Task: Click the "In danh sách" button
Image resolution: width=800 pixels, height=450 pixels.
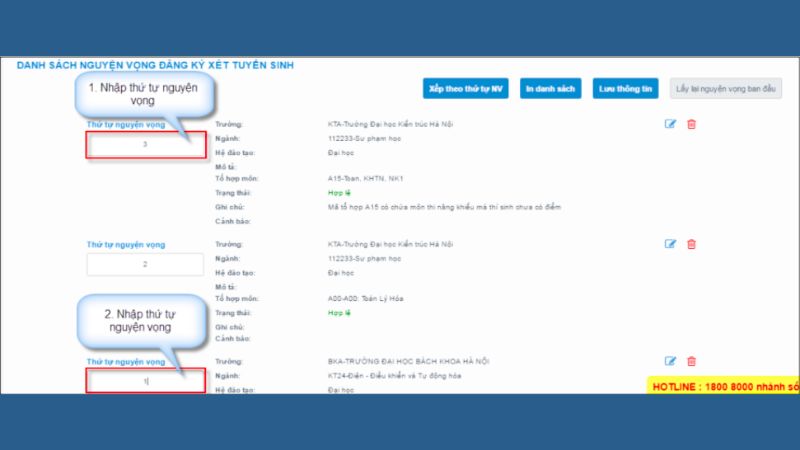Action: 550,89
